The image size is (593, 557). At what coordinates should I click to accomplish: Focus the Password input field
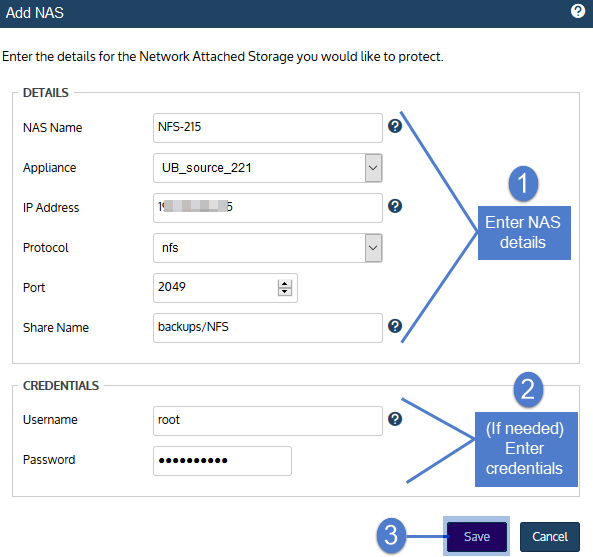click(222, 461)
